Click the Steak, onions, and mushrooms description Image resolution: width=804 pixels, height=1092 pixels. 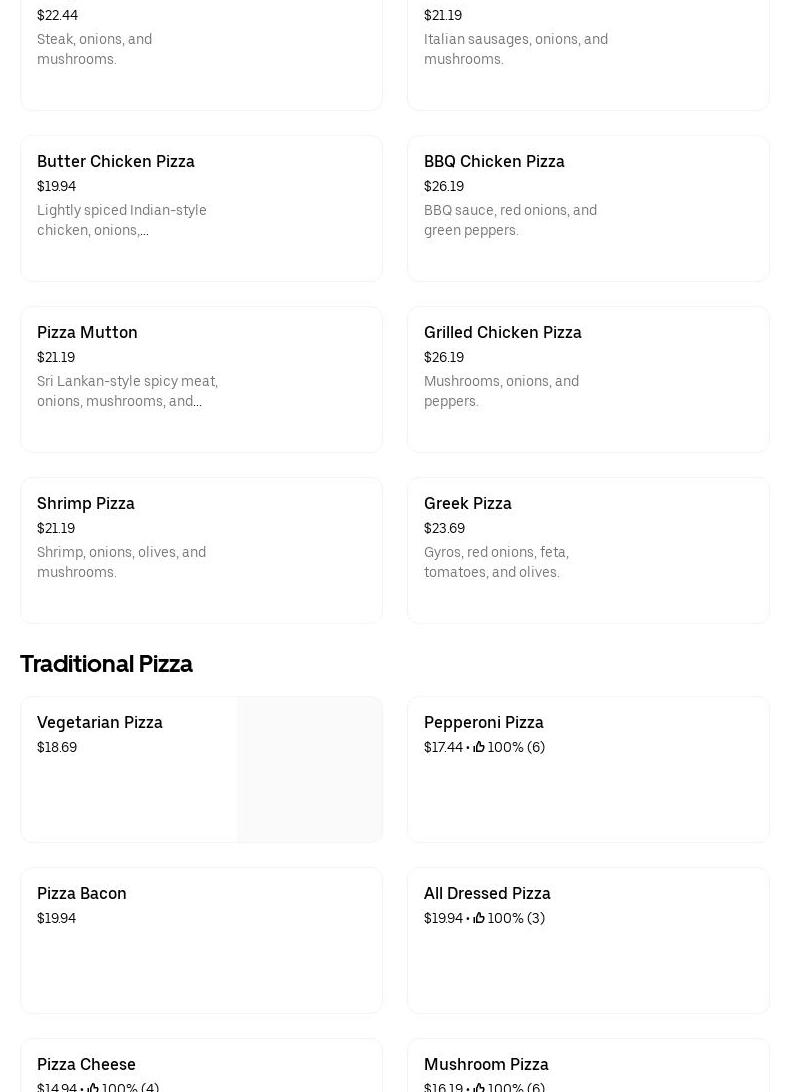click(x=94, y=49)
